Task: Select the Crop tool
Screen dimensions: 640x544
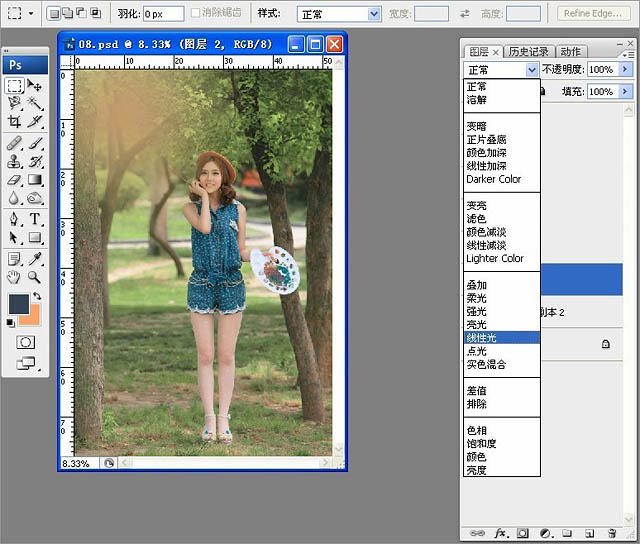Action: click(x=14, y=122)
